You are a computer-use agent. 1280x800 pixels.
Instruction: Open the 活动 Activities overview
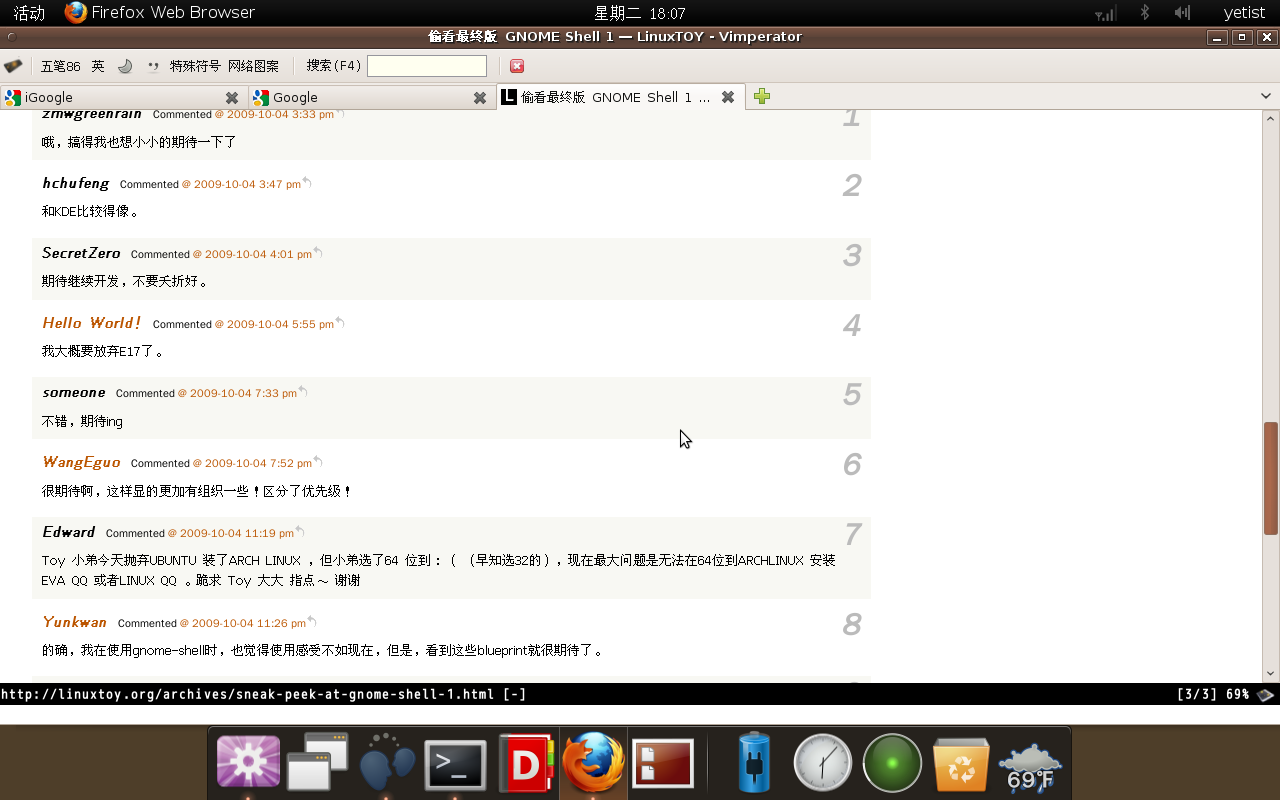pyautogui.click(x=29, y=13)
